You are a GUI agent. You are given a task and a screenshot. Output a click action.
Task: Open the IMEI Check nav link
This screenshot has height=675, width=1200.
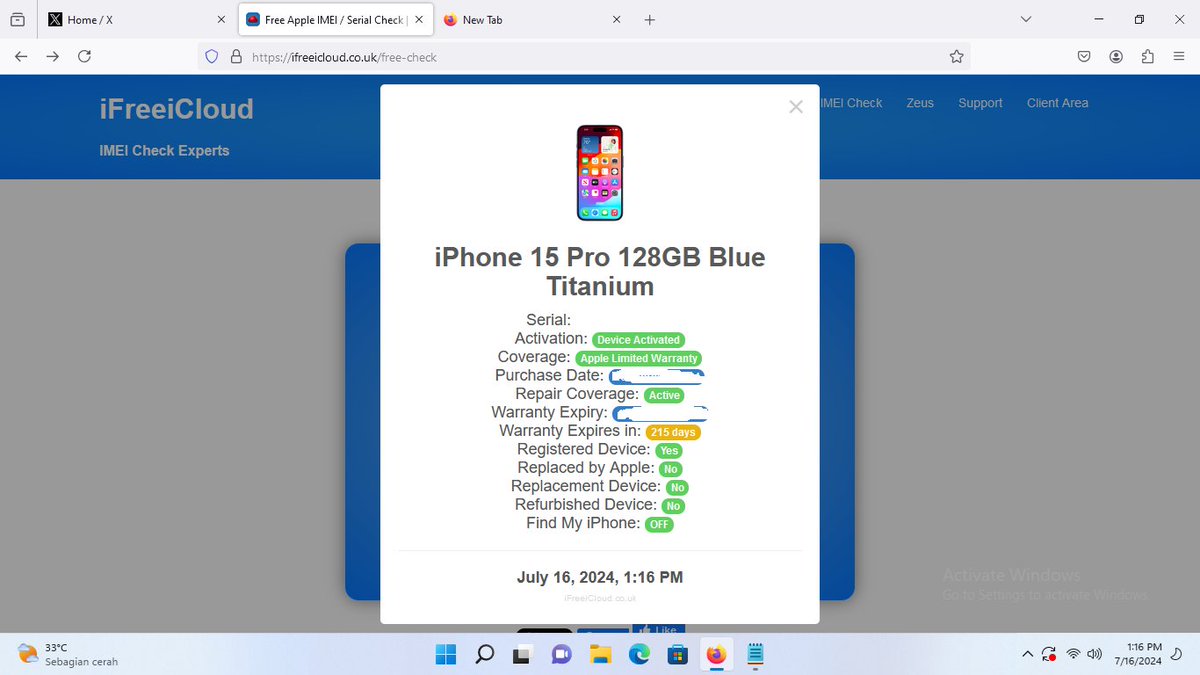pyautogui.click(x=851, y=103)
